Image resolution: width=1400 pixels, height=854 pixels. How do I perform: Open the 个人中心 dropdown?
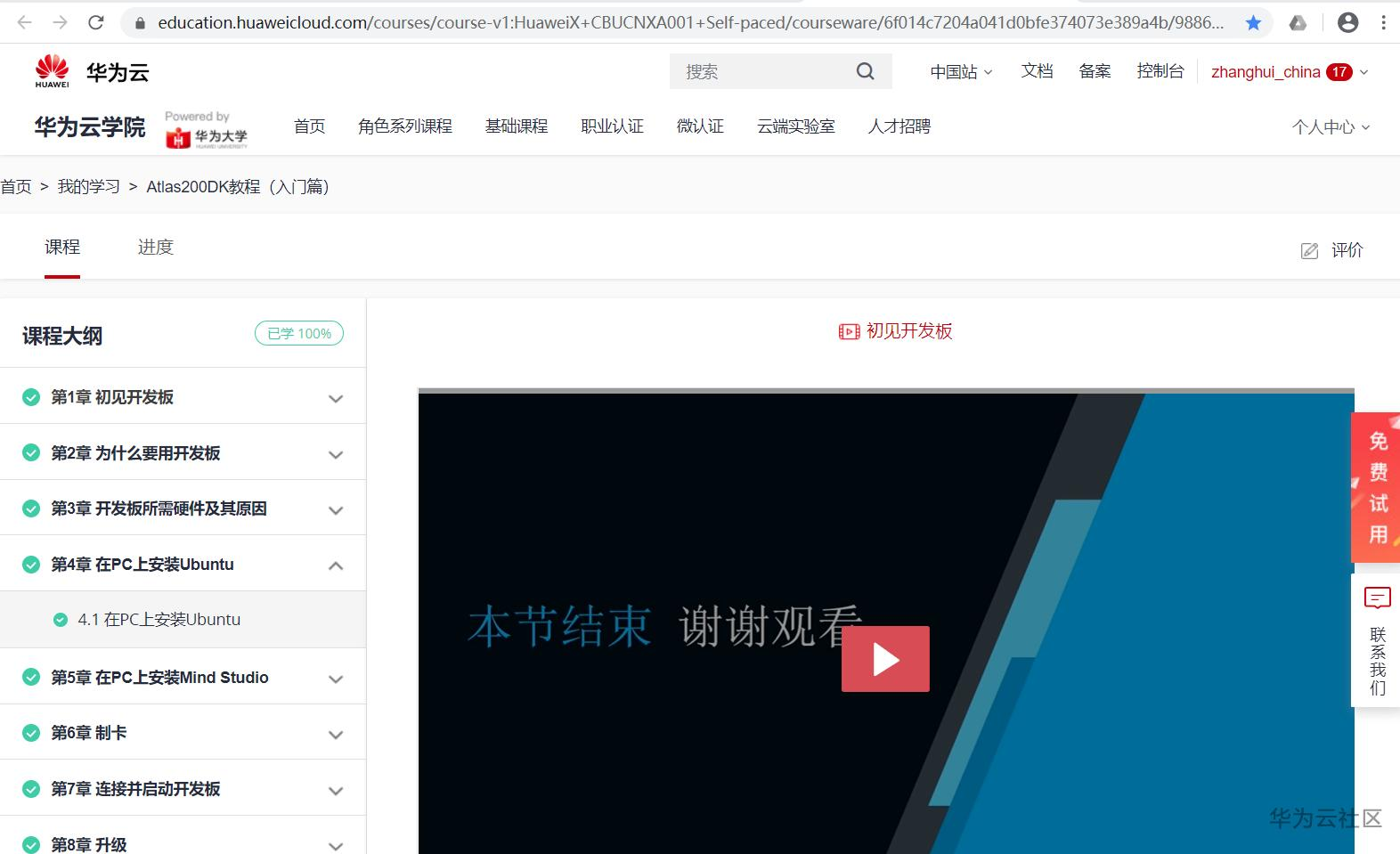point(1331,127)
